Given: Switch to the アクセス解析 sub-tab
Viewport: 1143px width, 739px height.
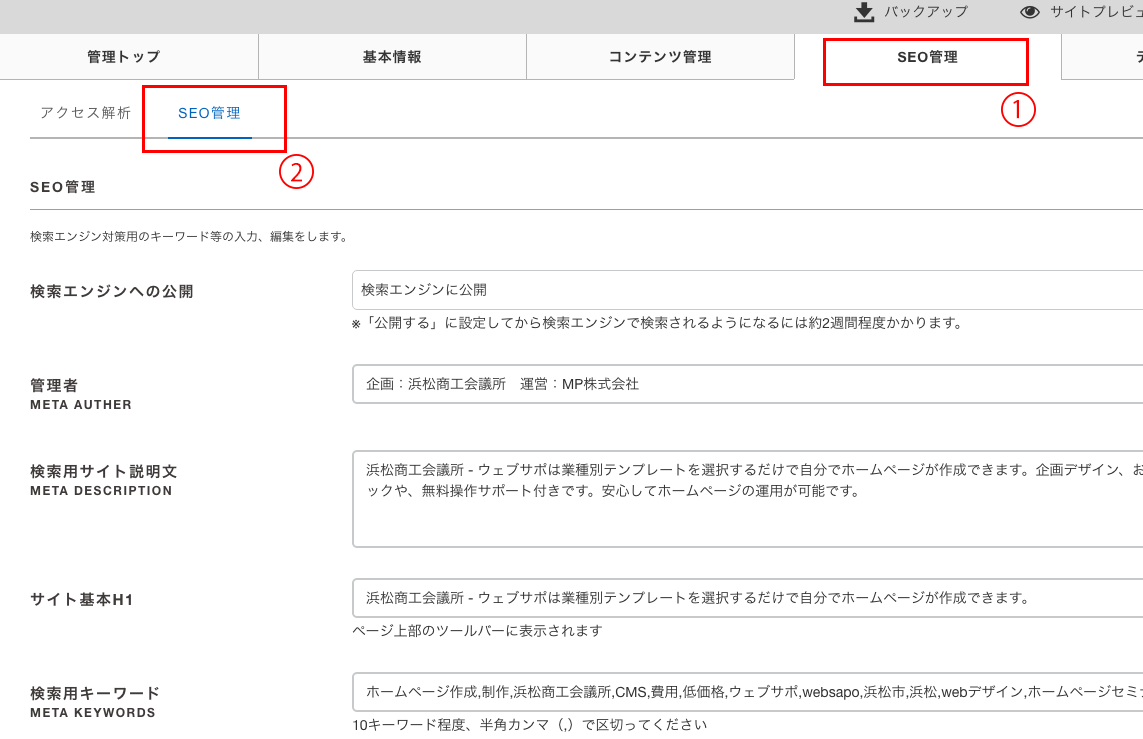Looking at the screenshot, I should [x=86, y=113].
